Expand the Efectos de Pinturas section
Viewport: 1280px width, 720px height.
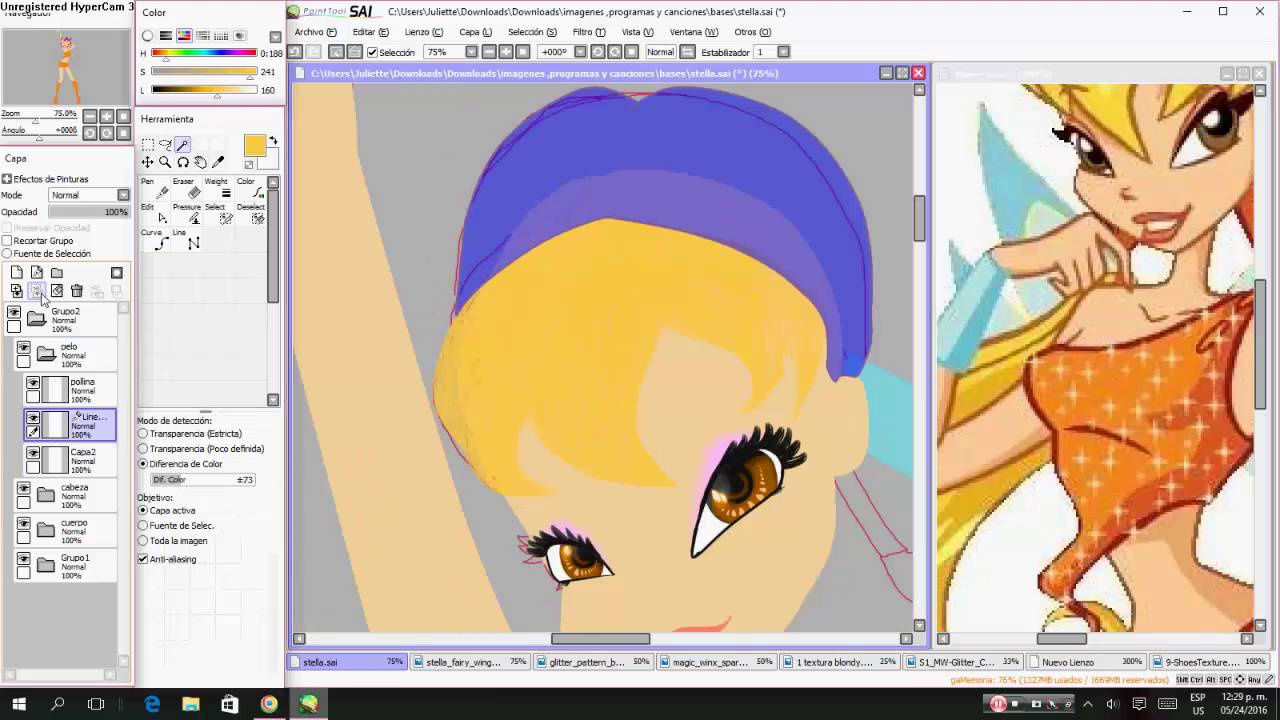pos(7,179)
